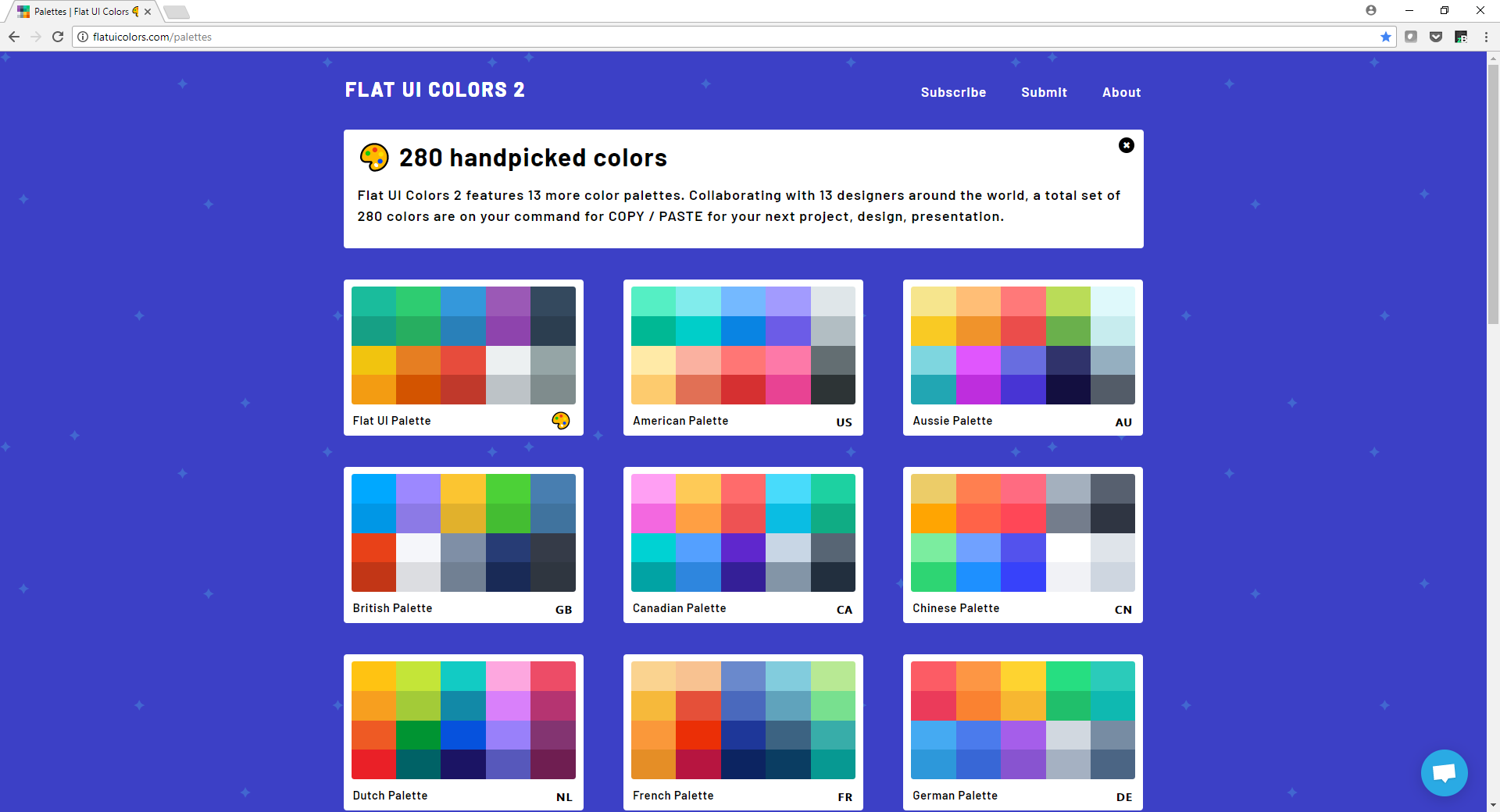Open the Chrome profile icon
The height and width of the screenshot is (812, 1500).
[1371, 10]
